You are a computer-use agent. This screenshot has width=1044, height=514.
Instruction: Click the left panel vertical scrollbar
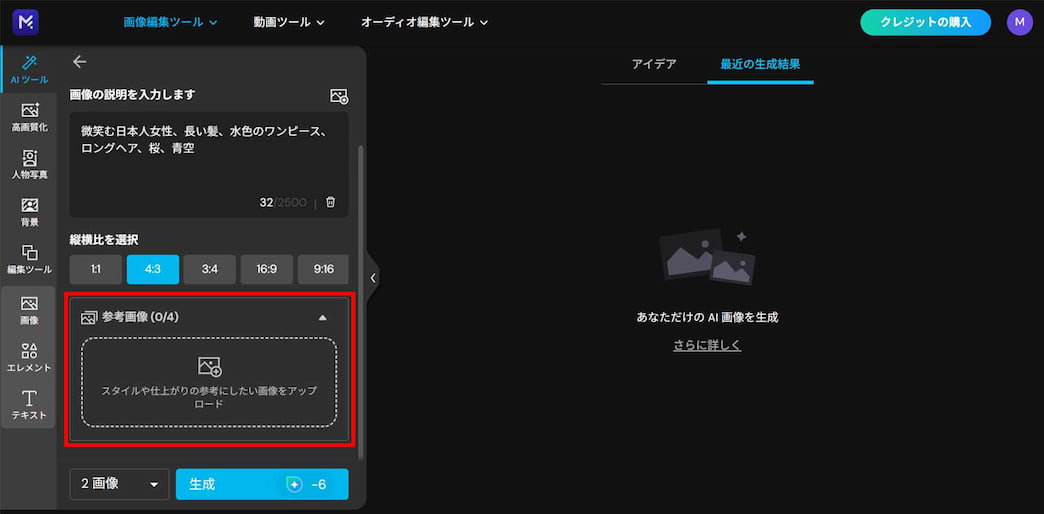(362, 300)
